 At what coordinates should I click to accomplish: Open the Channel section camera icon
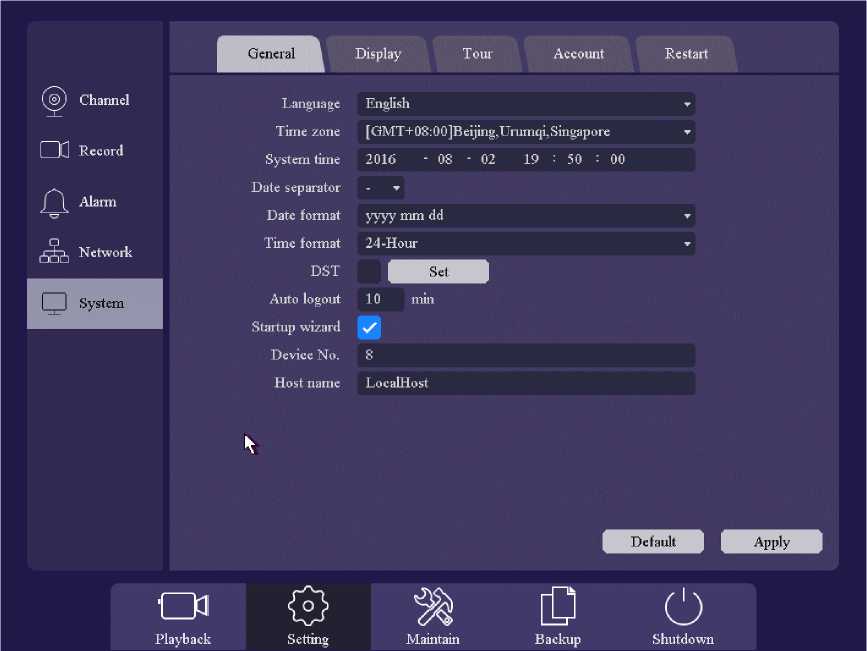(x=54, y=100)
